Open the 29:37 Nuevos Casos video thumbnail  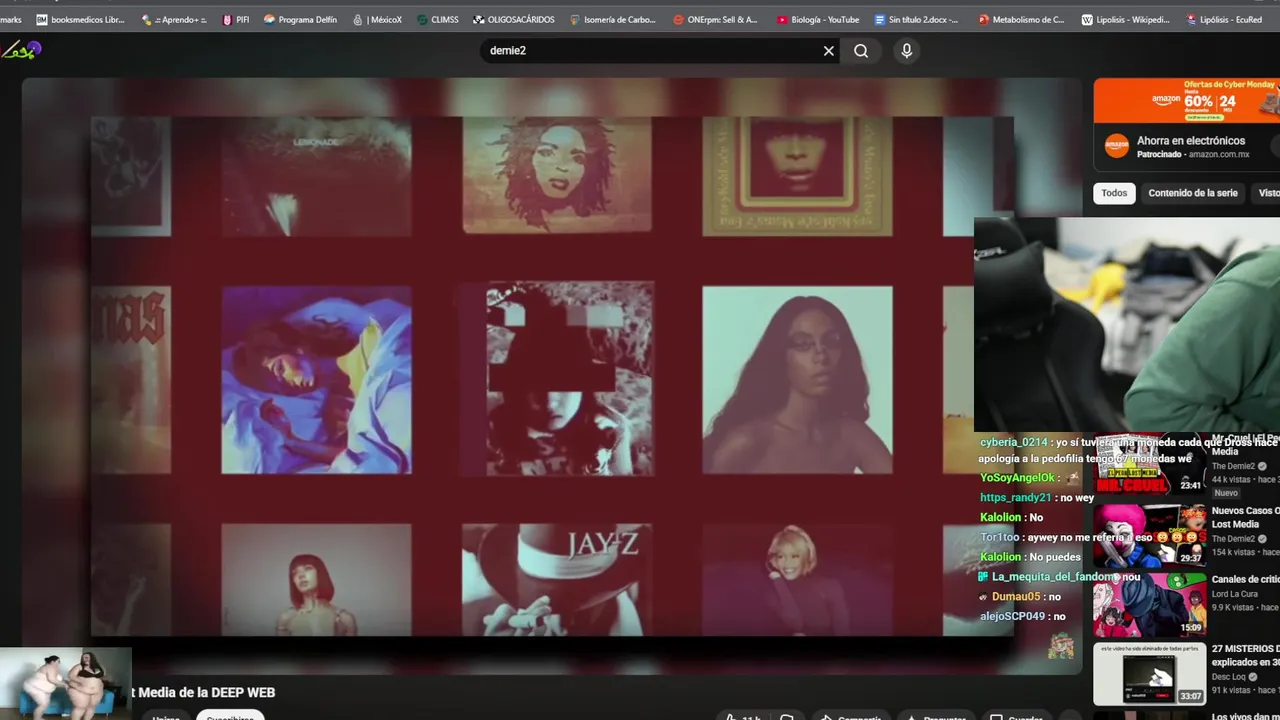pos(1149,535)
